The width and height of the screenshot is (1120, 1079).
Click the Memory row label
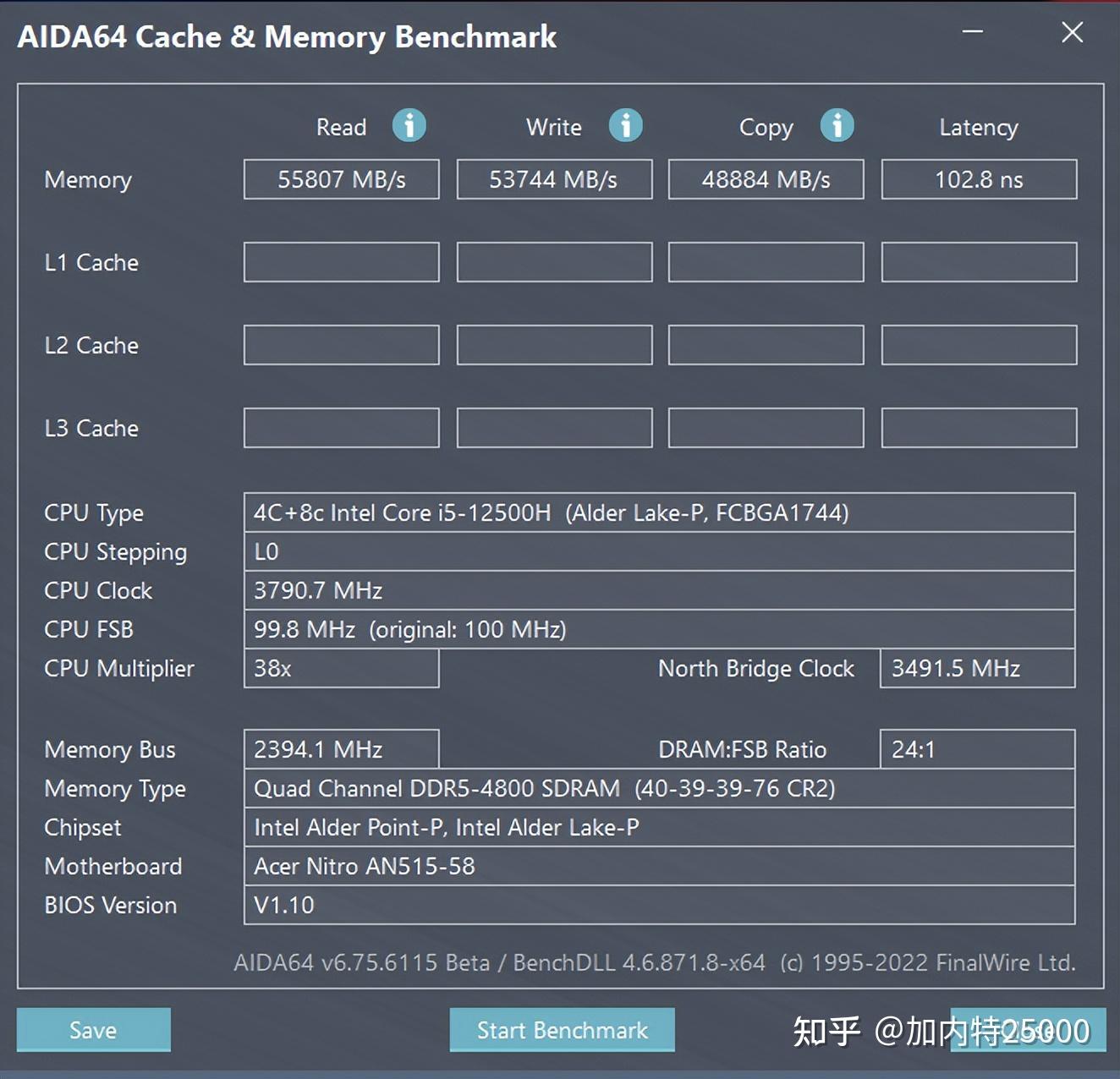tap(88, 180)
